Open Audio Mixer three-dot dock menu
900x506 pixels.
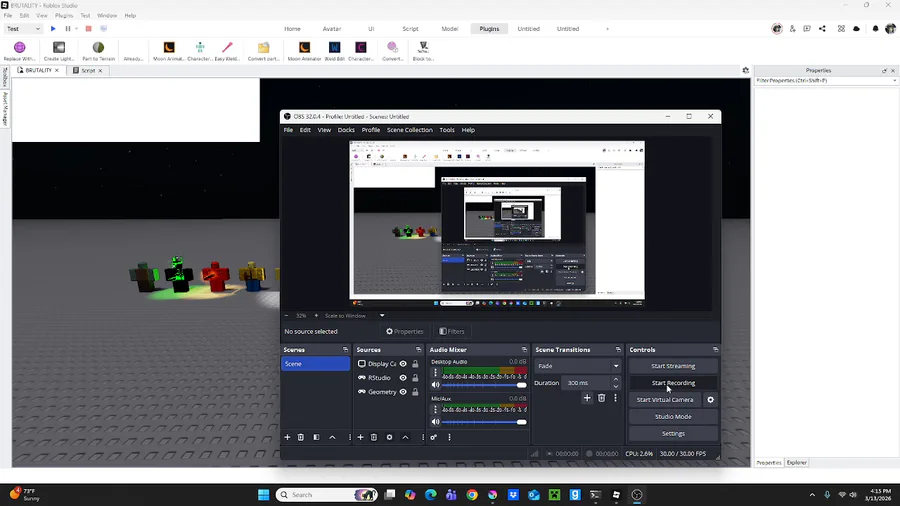pyautogui.click(x=449, y=437)
